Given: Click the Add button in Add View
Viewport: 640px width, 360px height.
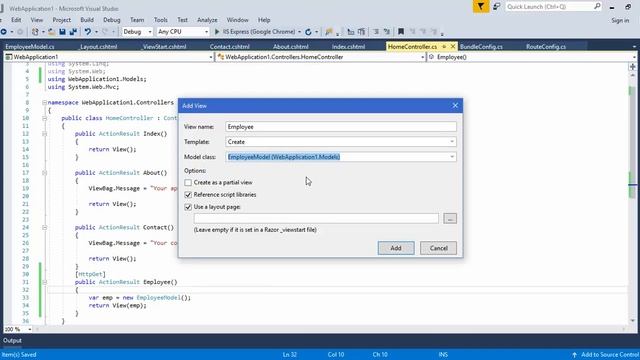Looking at the screenshot, I should (x=396, y=248).
